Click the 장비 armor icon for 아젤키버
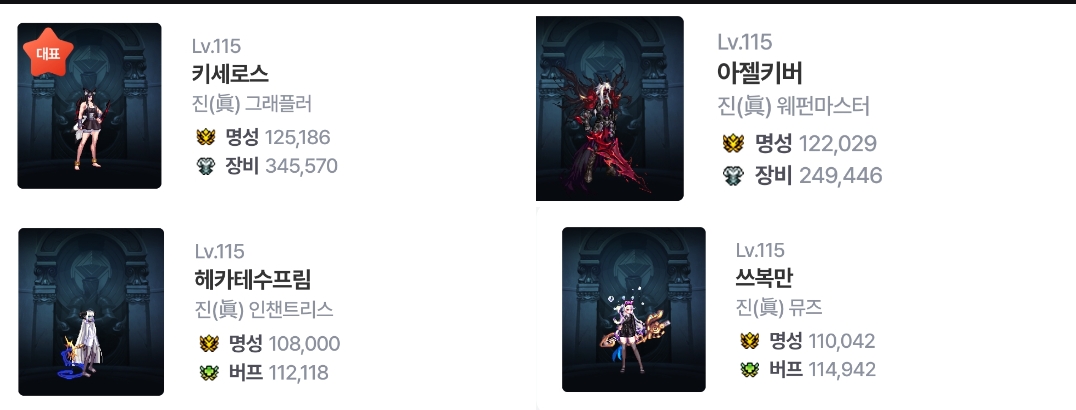 click(734, 175)
